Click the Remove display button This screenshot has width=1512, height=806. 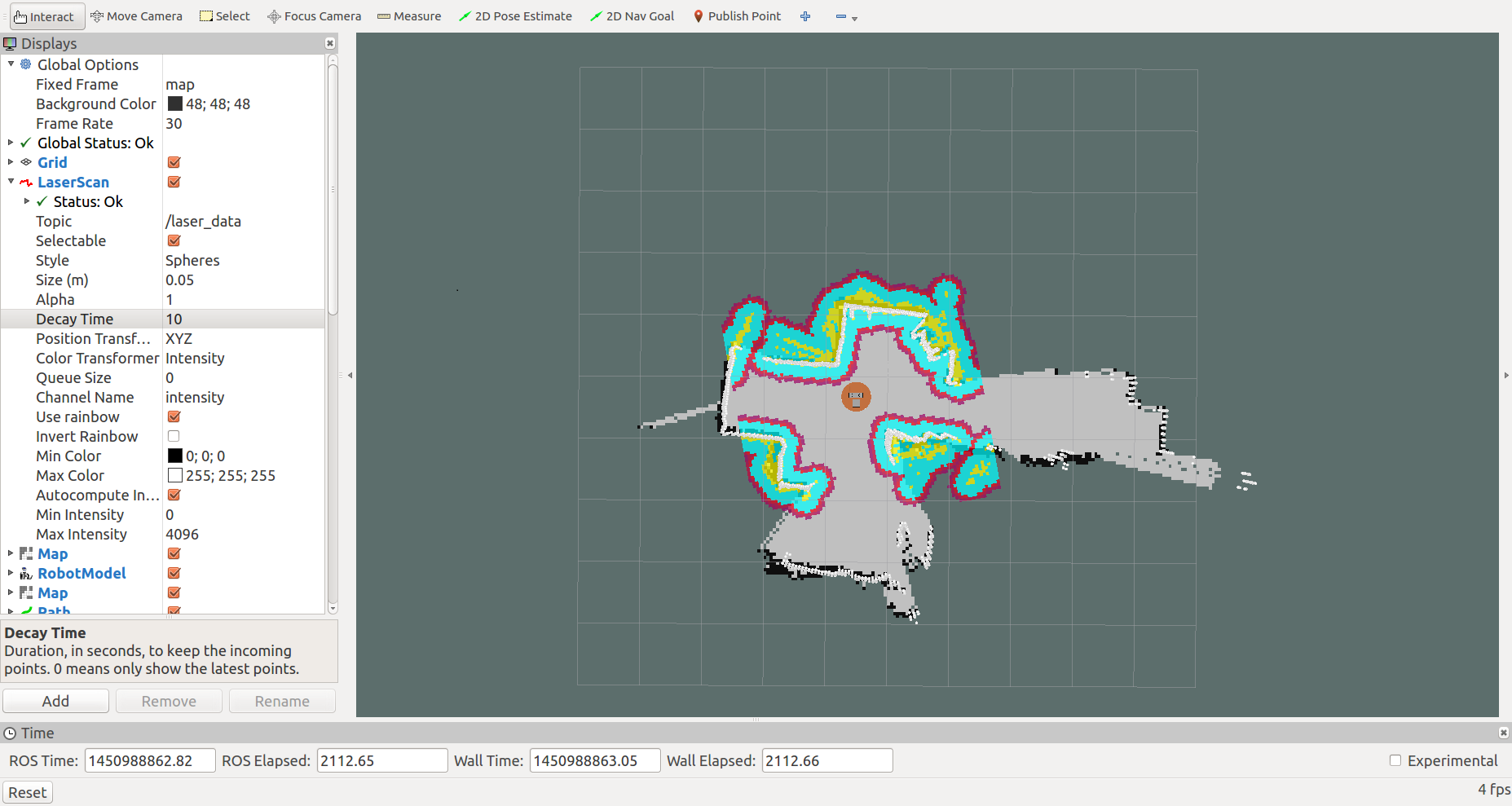[169, 701]
